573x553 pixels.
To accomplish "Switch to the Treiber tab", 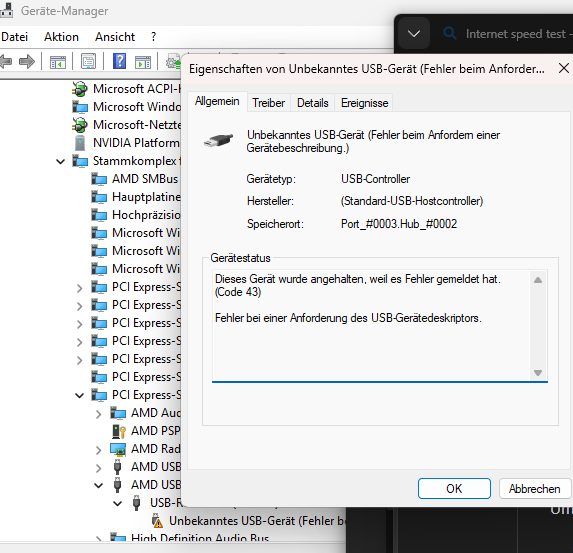I will (269, 103).
